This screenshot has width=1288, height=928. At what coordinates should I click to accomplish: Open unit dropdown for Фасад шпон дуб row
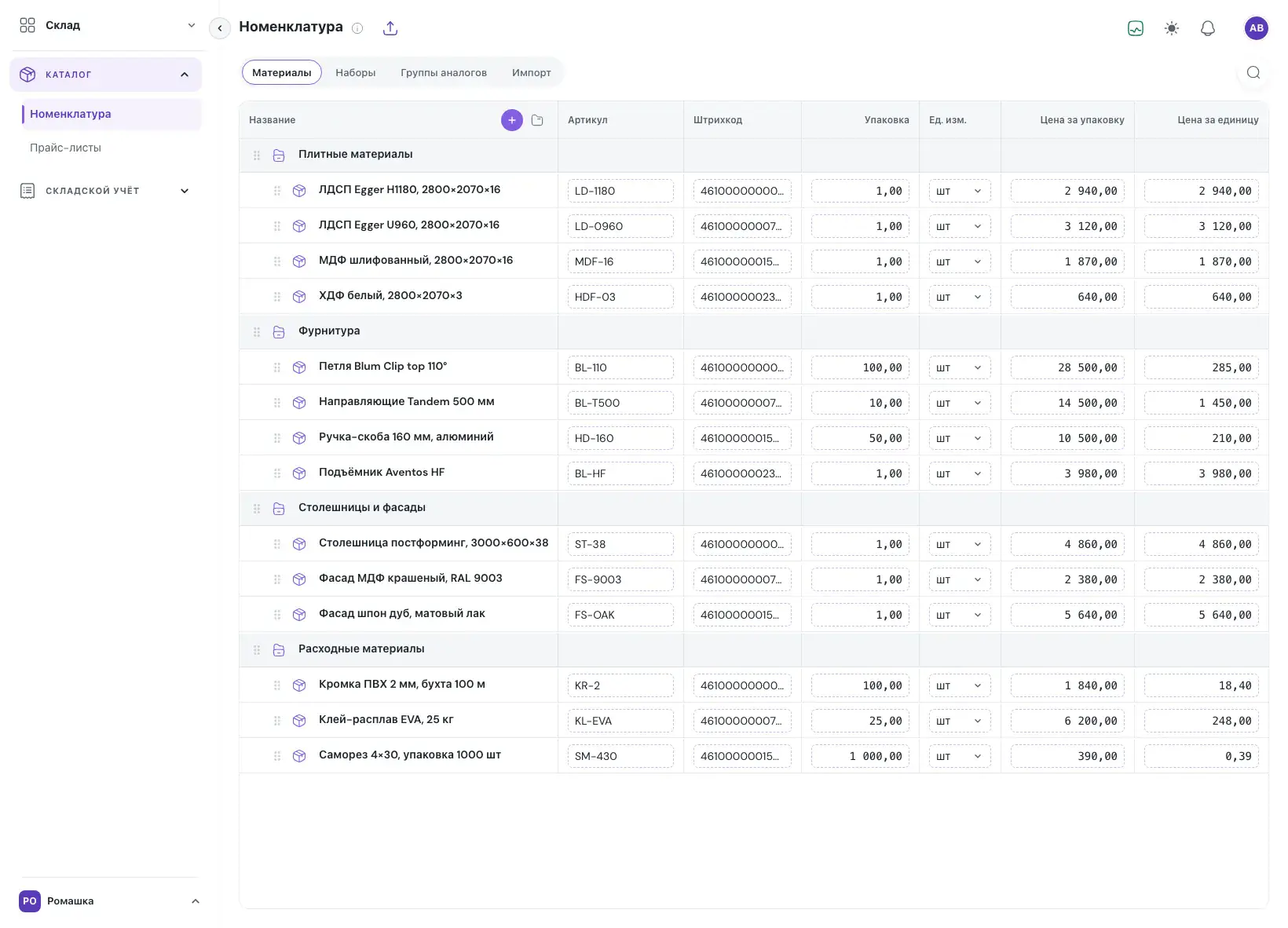960,615
